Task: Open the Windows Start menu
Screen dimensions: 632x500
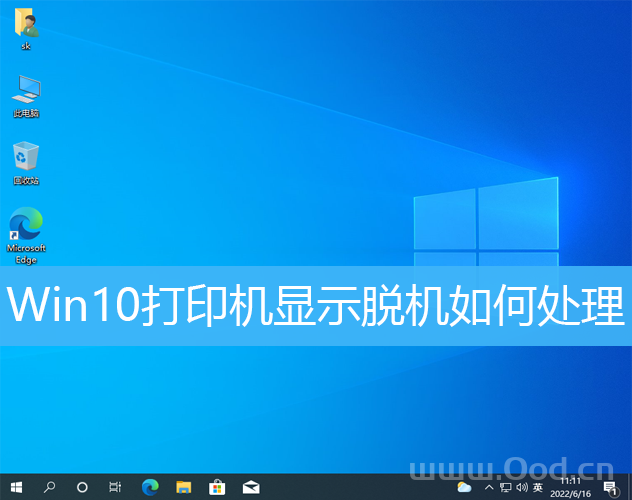Action: (x=15, y=487)
